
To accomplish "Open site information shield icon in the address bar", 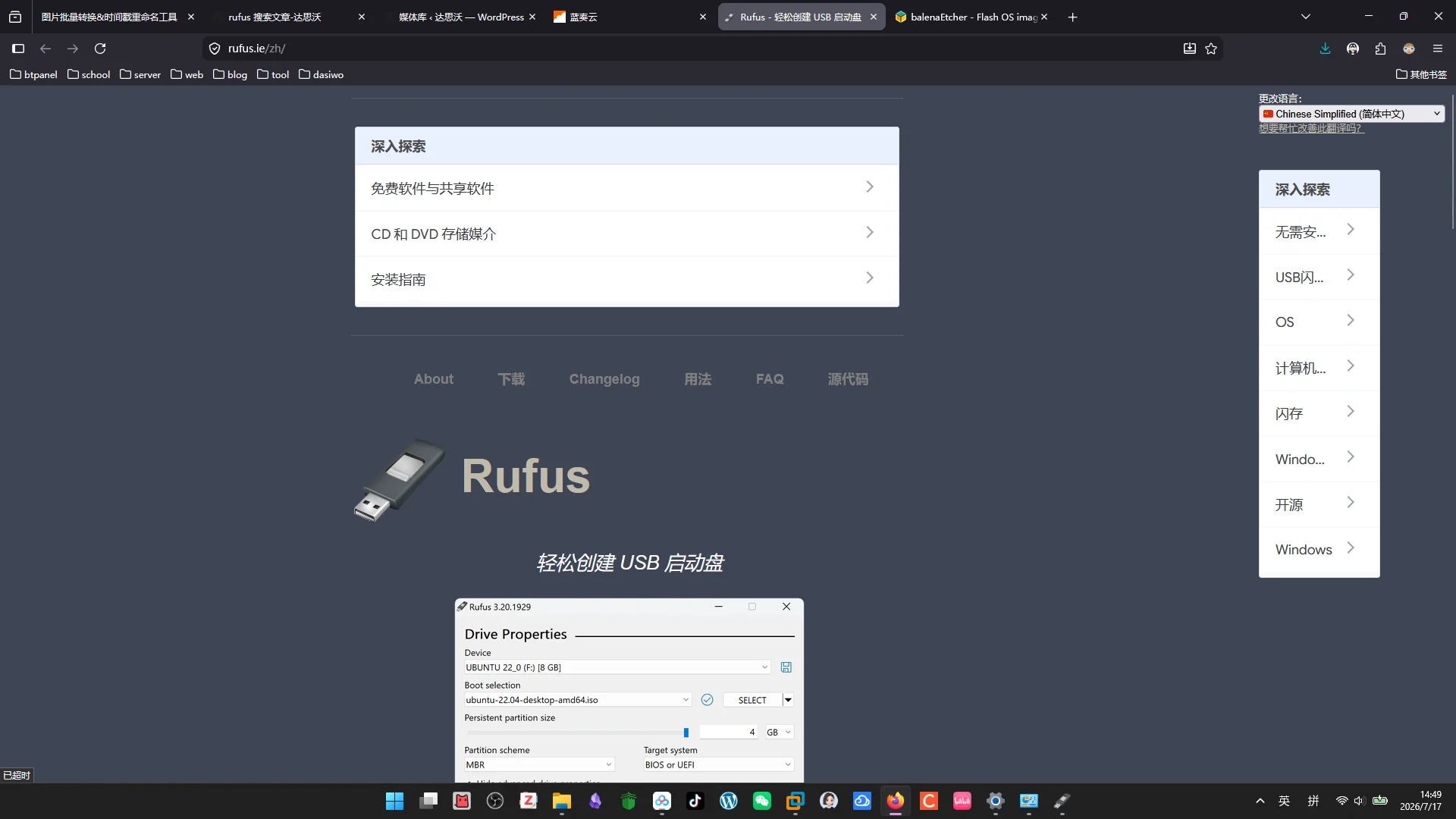I will point(215,49).
